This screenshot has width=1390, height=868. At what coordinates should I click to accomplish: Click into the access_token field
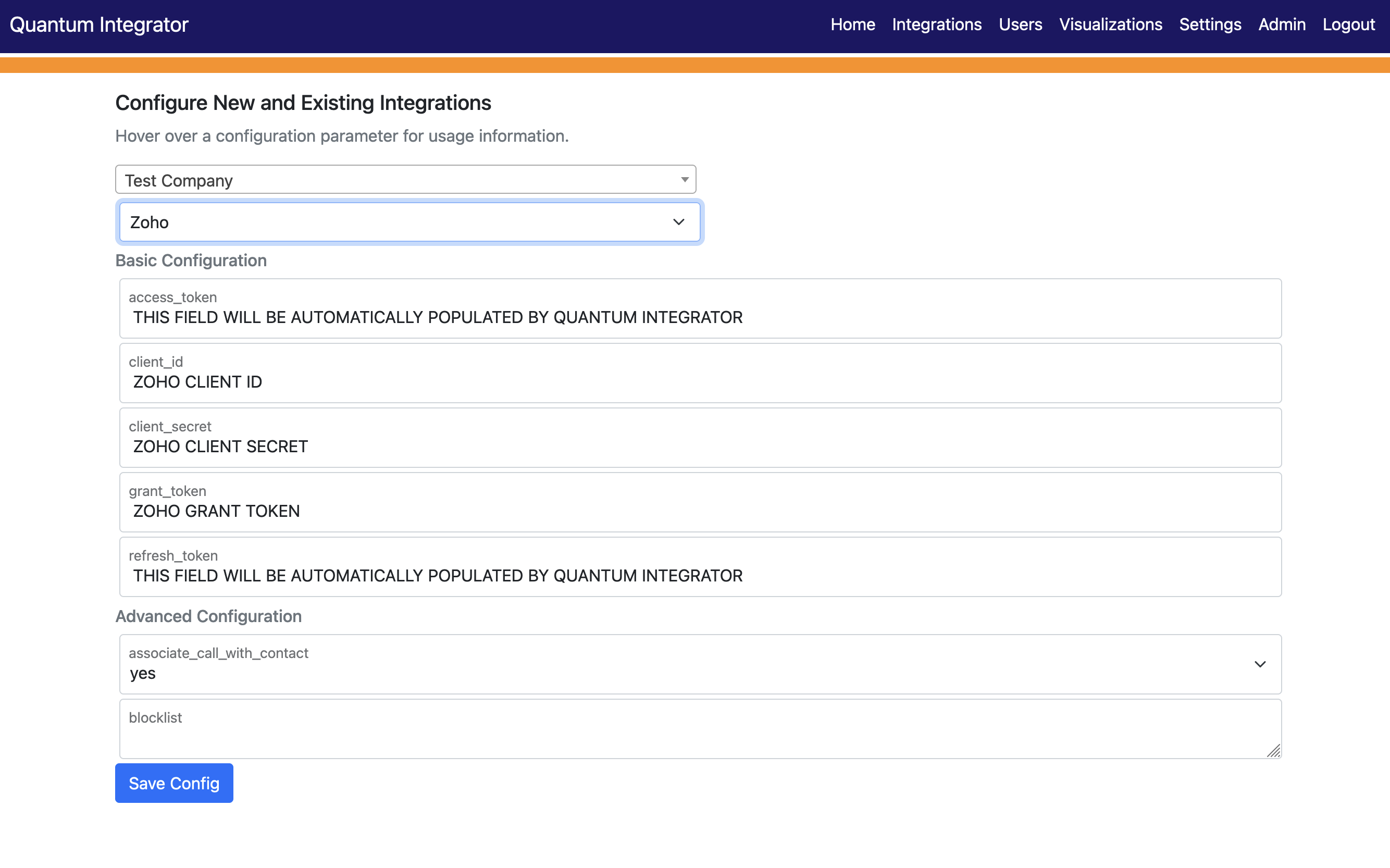(699, 317)
